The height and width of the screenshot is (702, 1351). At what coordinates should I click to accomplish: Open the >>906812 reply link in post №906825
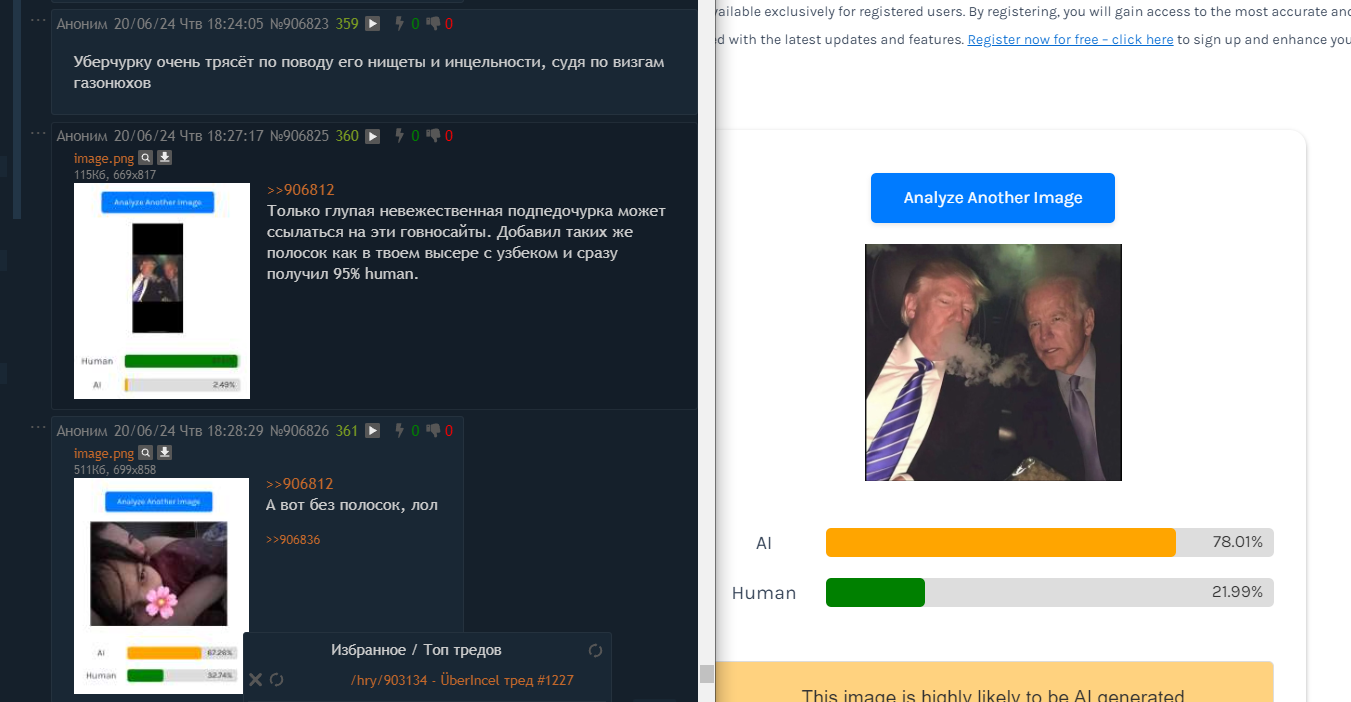tap(301, 190)
